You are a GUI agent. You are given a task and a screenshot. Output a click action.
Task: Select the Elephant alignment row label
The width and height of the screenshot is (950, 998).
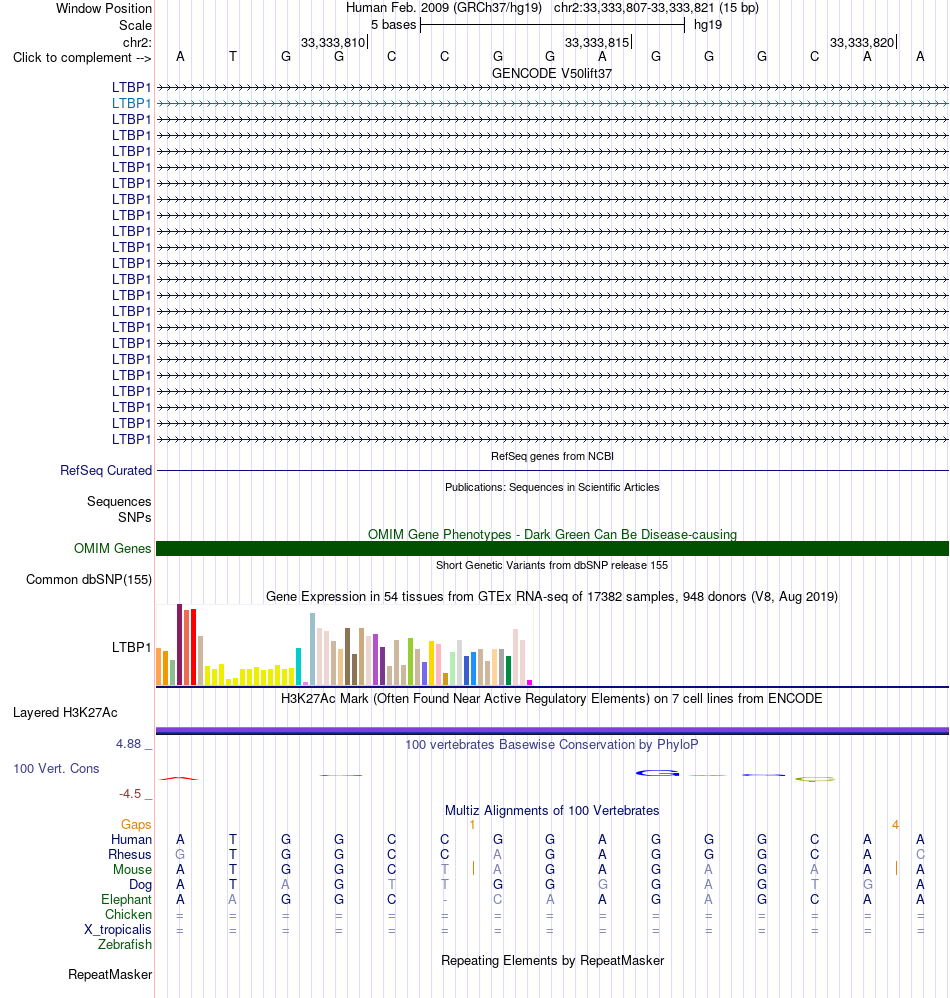pos(126,899)
